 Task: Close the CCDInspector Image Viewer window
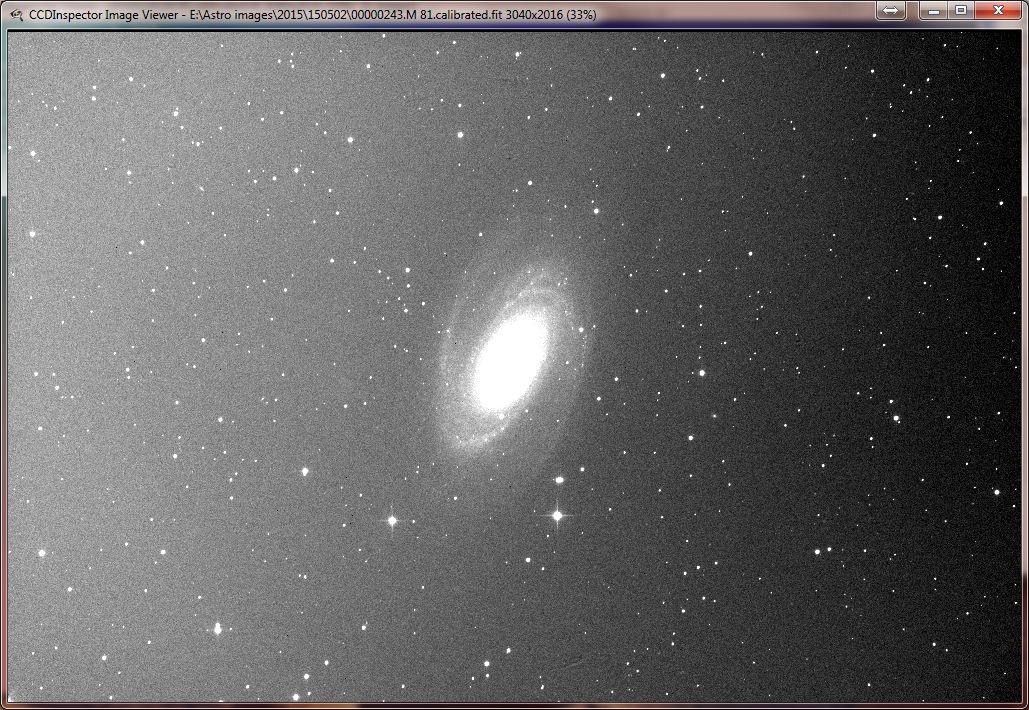pos(998,10)
